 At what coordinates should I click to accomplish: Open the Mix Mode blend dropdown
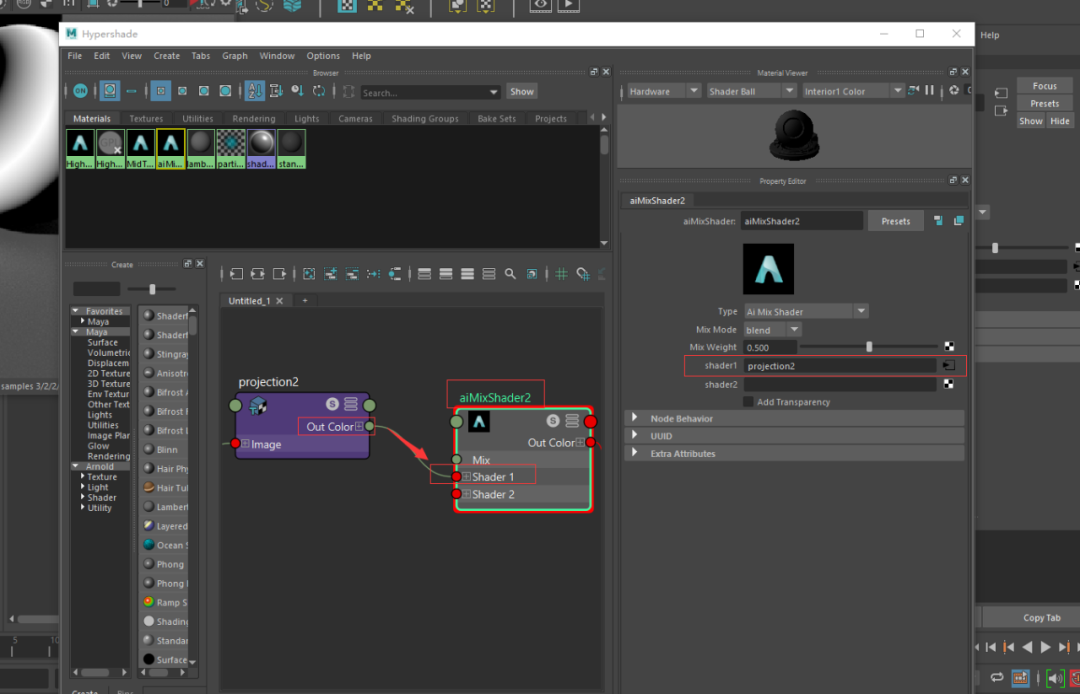point(772,330)
